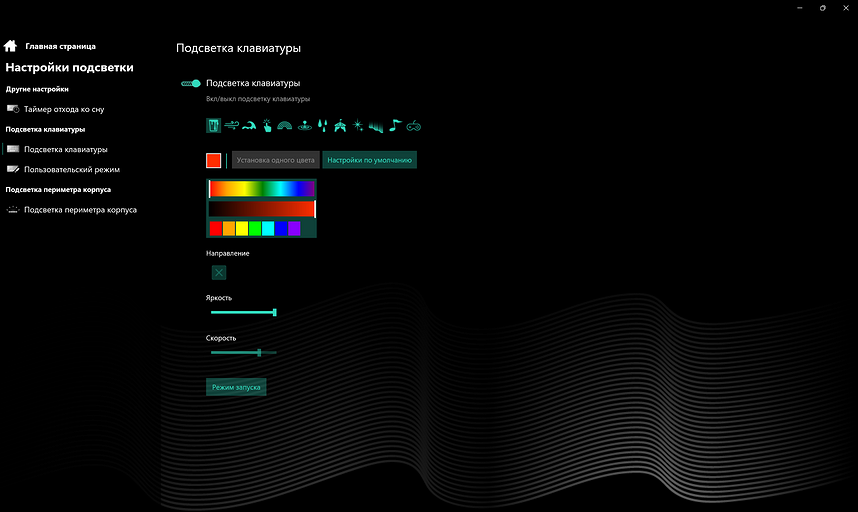This screenshot has width=858, height=512.
Task: Choose the wave lighting effect icon
Action: click(250, 126)
